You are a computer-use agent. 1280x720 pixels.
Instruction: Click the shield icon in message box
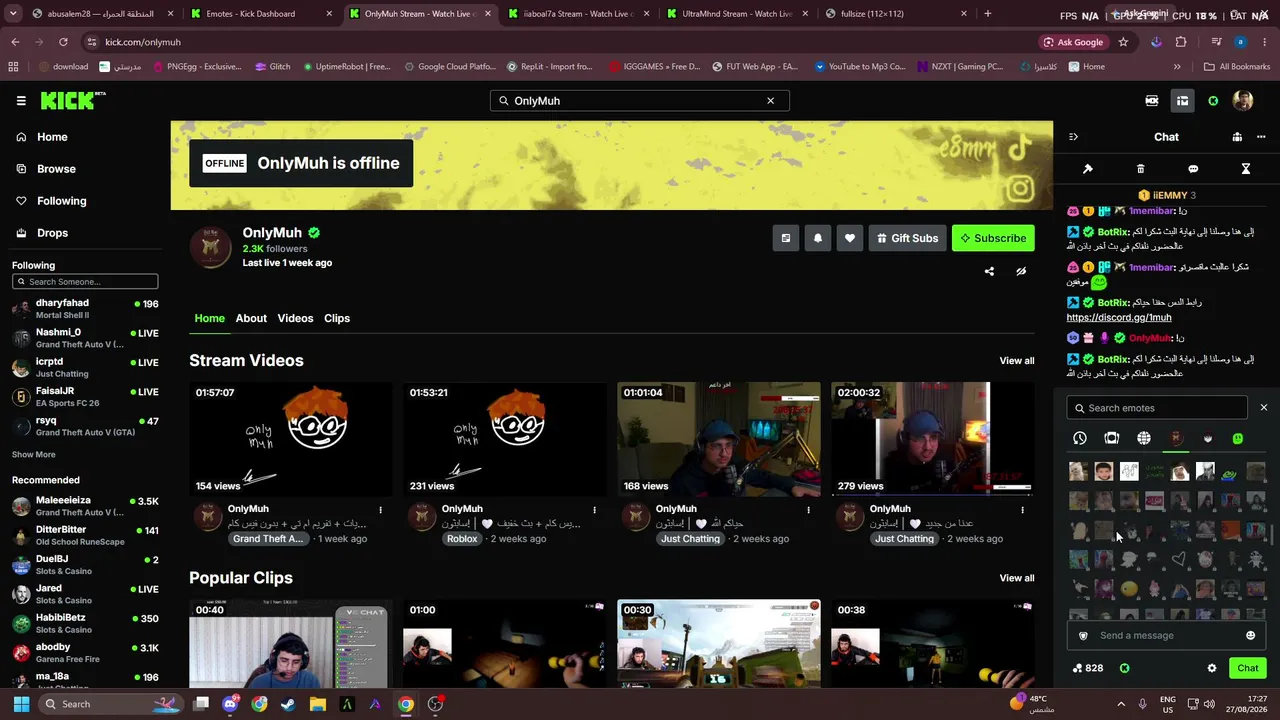click(x=1083, y=636)
